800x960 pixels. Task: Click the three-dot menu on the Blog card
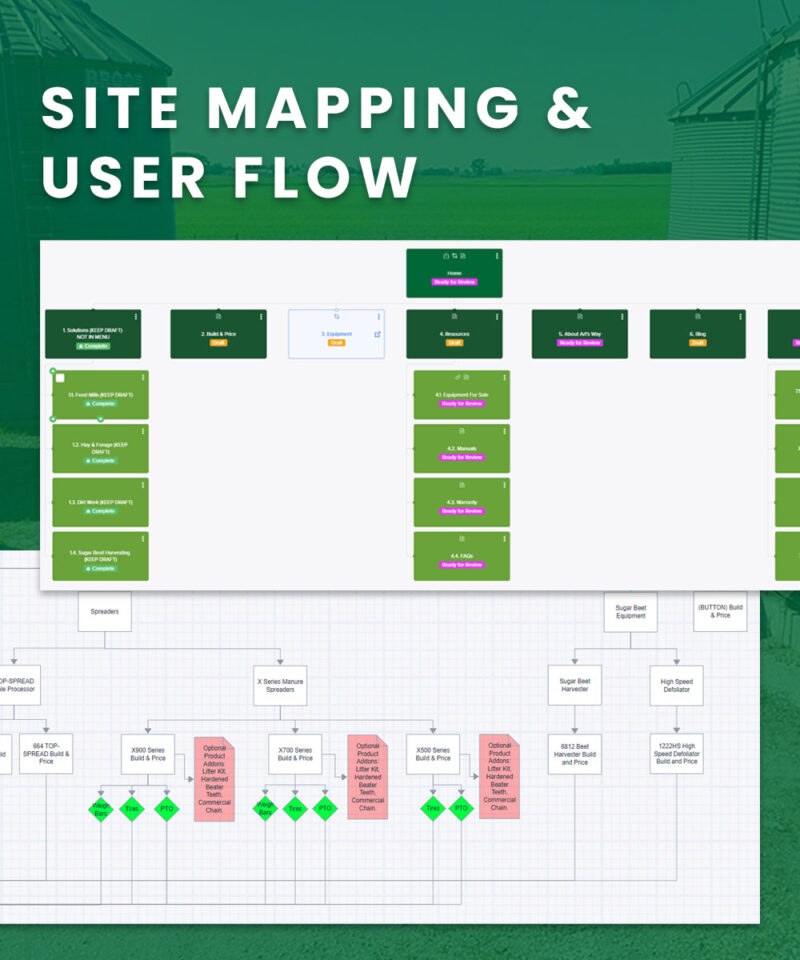[x=741, y=316]
